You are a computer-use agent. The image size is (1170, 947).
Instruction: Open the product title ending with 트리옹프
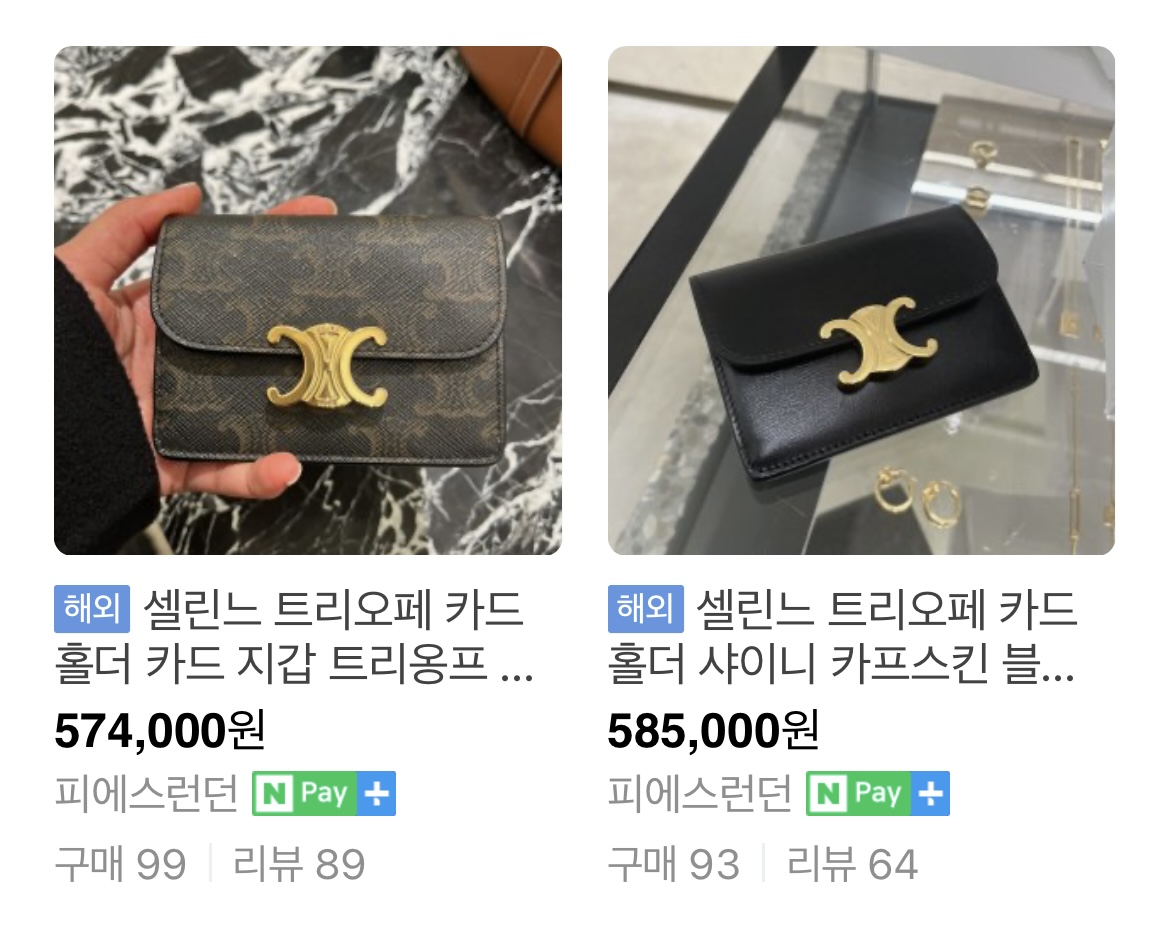click(294, 637)
